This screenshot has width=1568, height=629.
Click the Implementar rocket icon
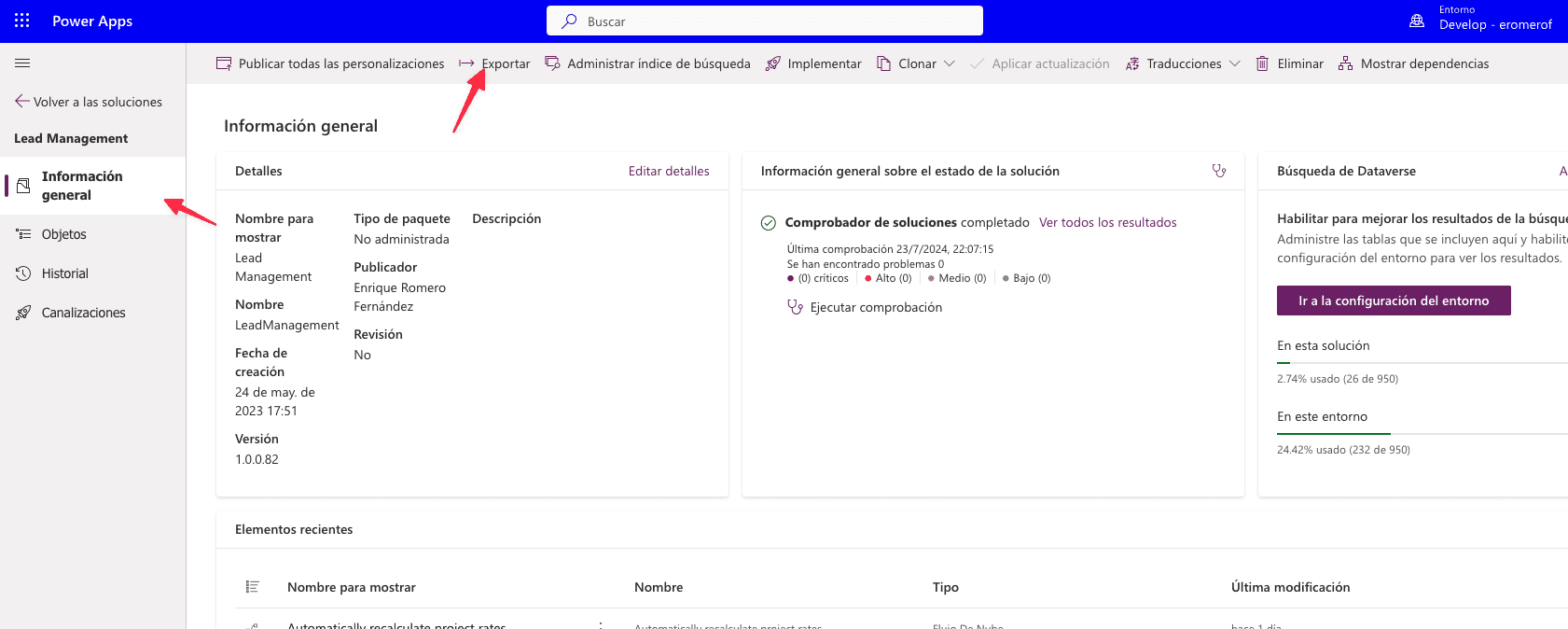point(773,63)
